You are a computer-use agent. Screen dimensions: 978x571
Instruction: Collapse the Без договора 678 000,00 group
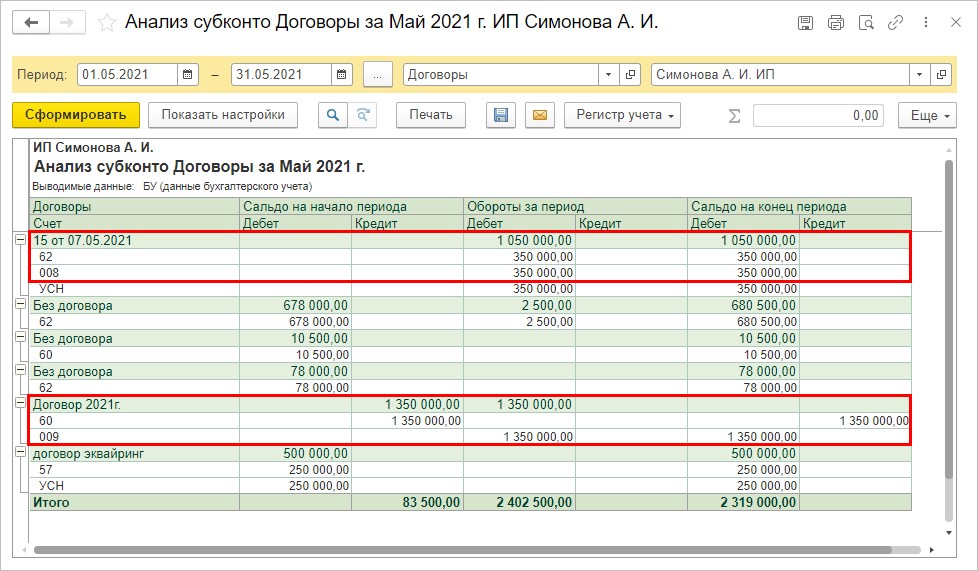coord(20,304)
